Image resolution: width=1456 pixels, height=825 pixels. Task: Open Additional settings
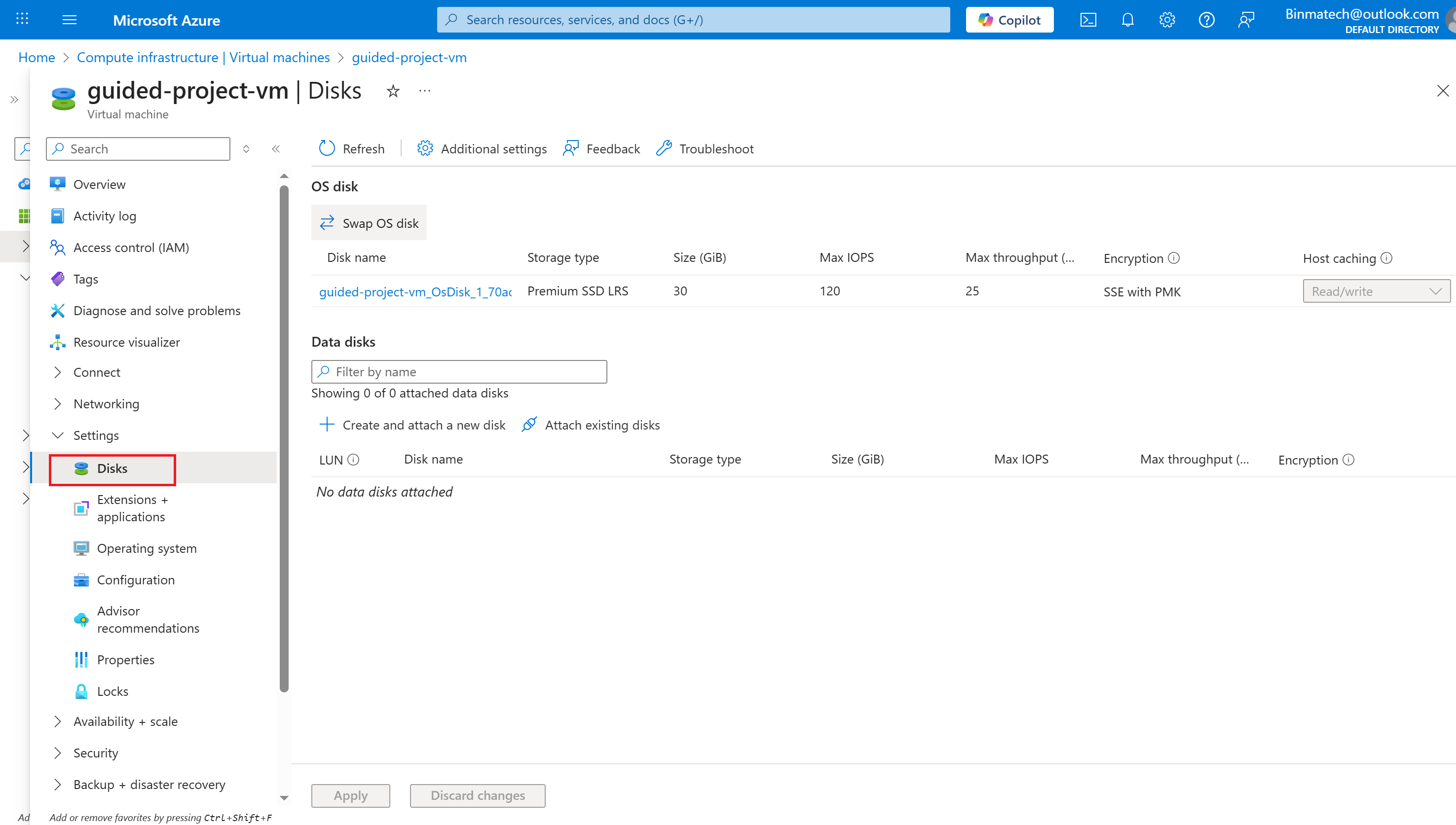coord(482,148)
